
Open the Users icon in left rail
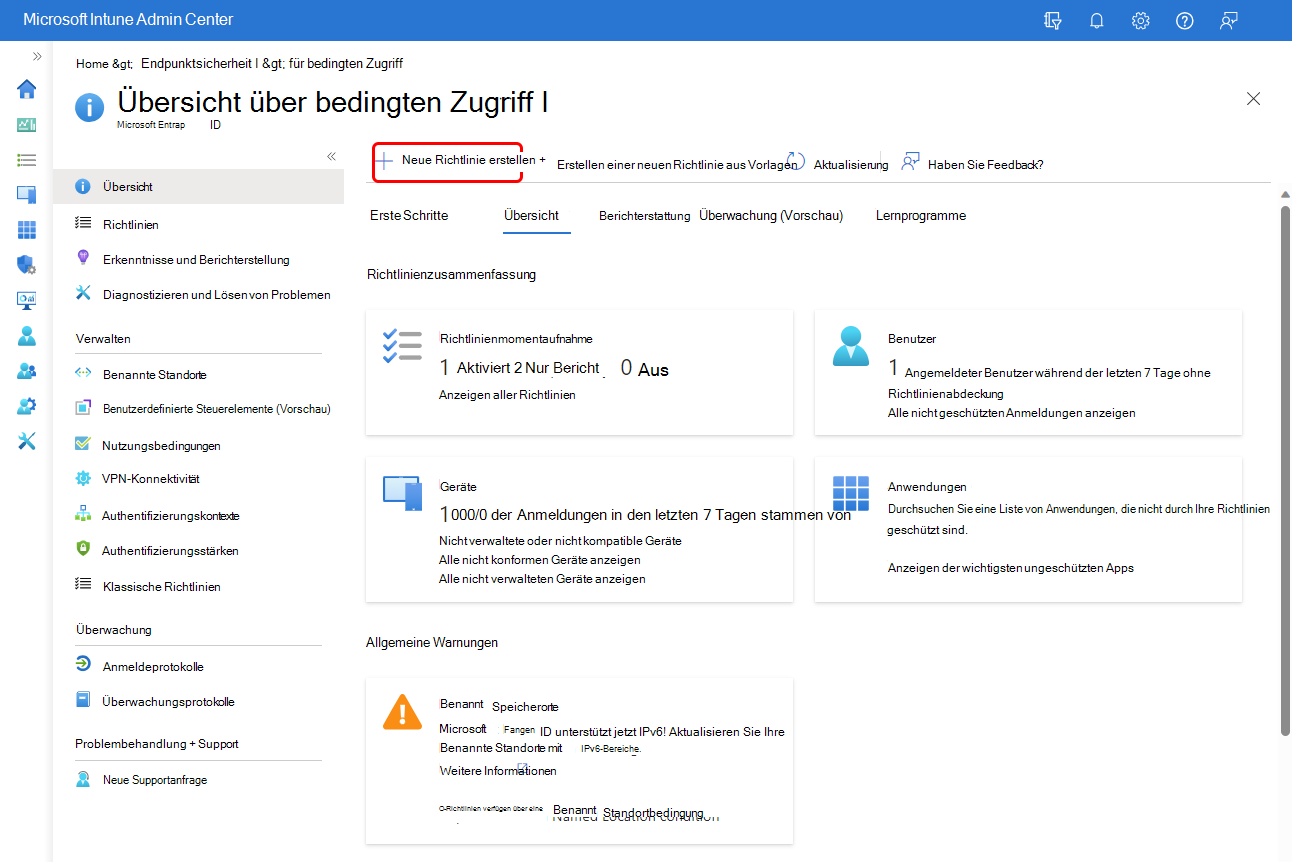pos(27,336)
